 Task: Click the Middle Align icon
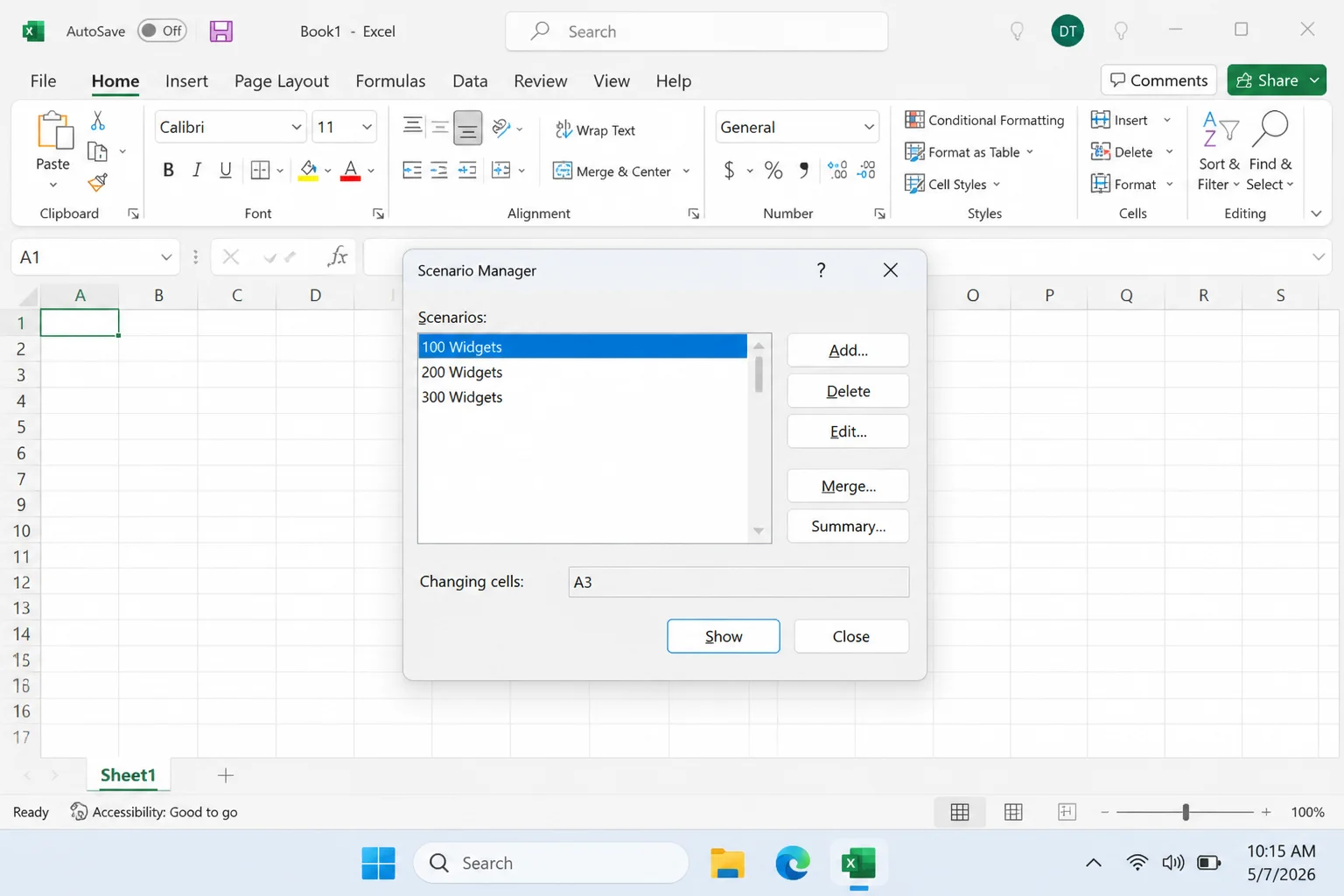(x=440, y=127)
